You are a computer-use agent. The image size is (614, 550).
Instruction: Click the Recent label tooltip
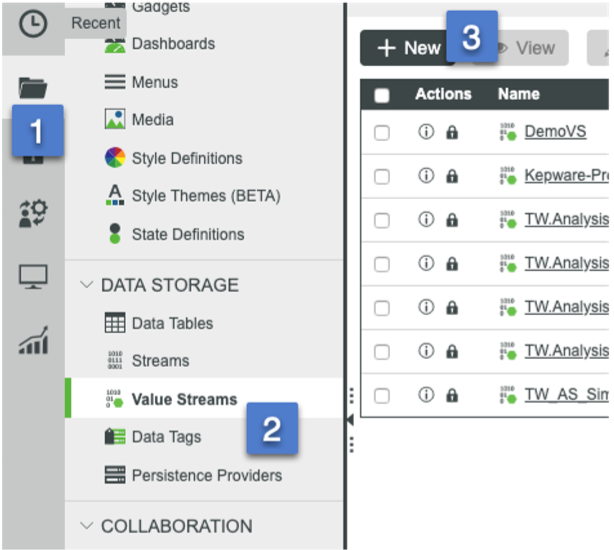pyautogui.click(x=96, y=23)
